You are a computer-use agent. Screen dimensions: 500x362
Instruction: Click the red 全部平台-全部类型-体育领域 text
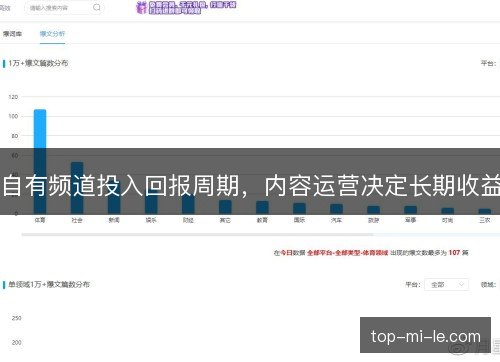(x=347, y=253)
